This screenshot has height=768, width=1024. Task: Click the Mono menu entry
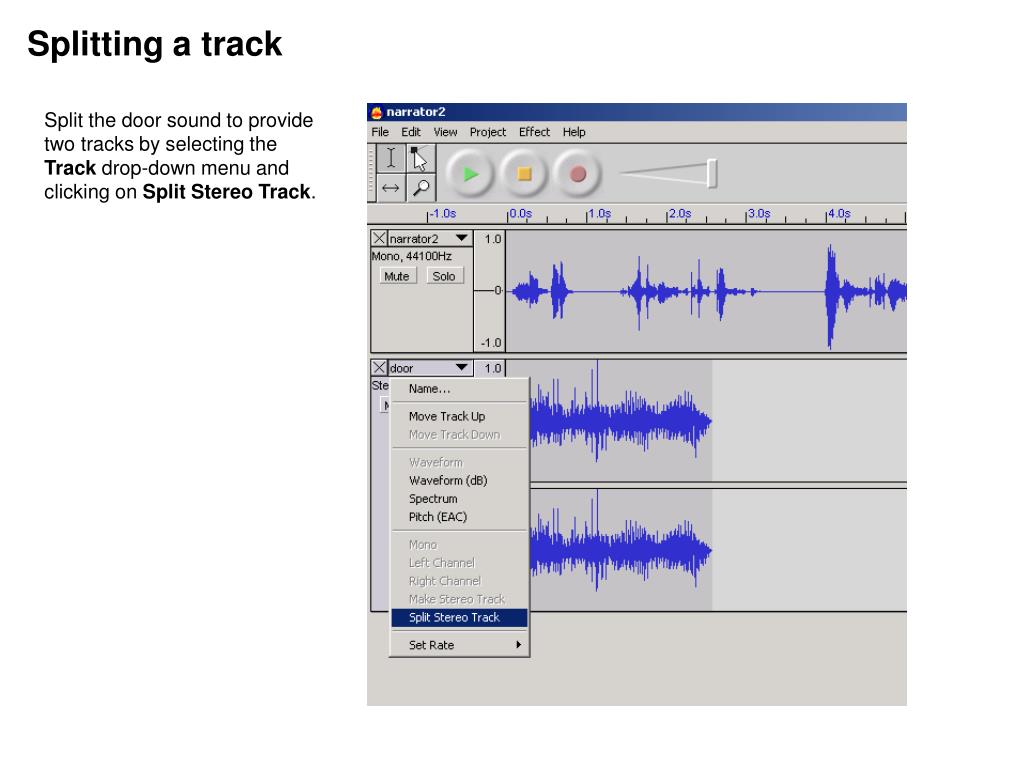pyautogui.click(x=459, y=544)
